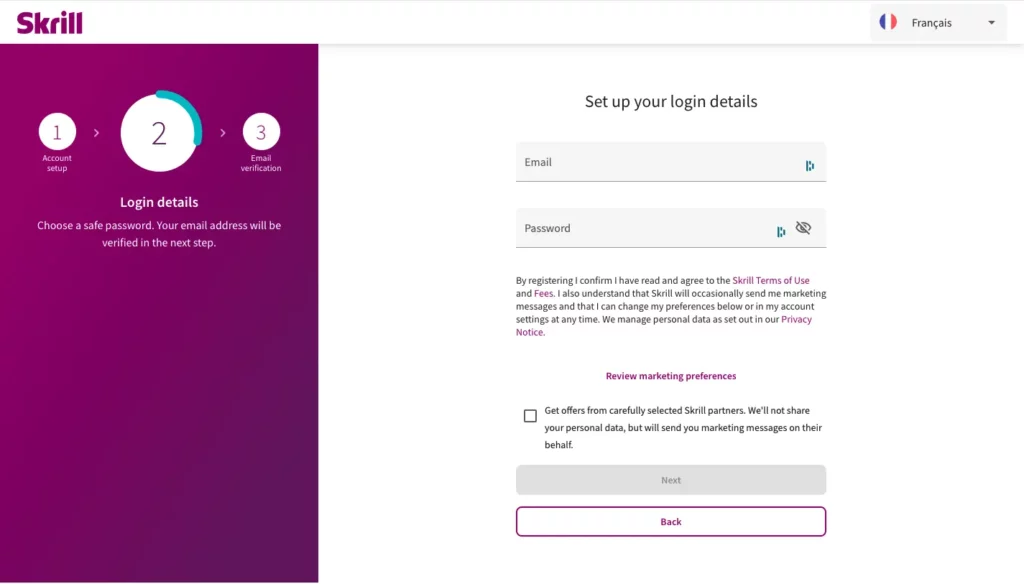
Task: Click the chevron between steps 1 and 2
Action: (96, 130)
